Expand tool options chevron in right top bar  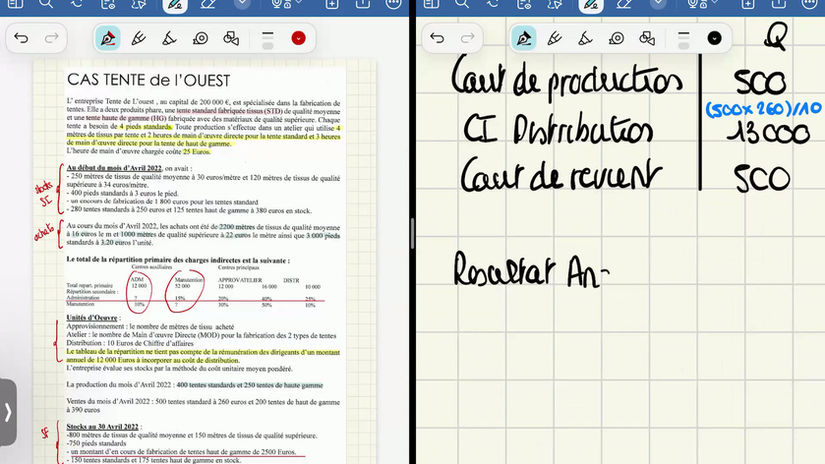coord(658,3)
